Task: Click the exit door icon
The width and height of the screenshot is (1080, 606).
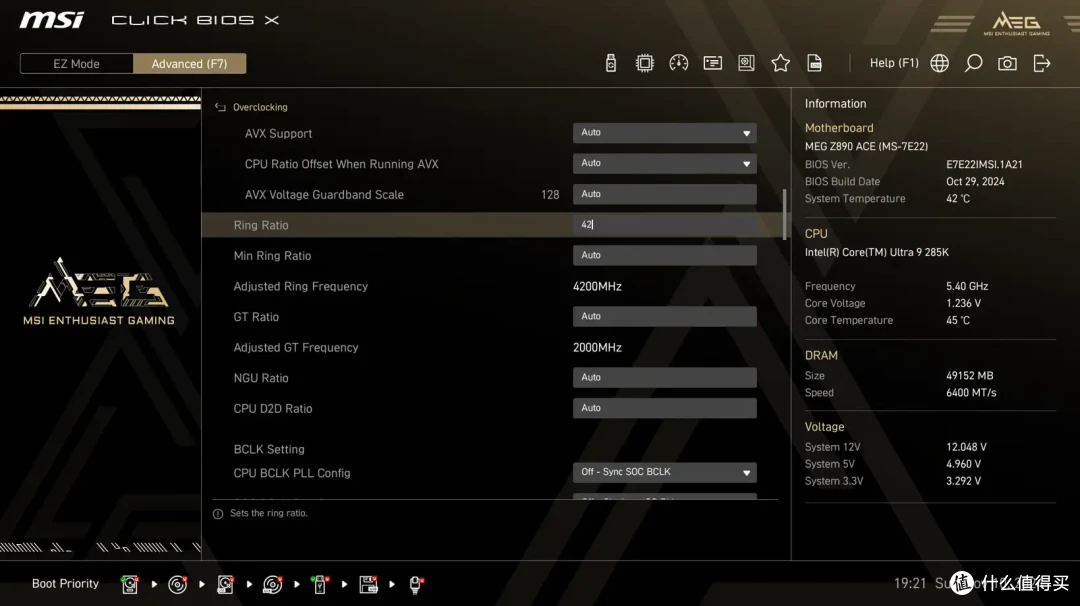Action: pos(1041,63)
